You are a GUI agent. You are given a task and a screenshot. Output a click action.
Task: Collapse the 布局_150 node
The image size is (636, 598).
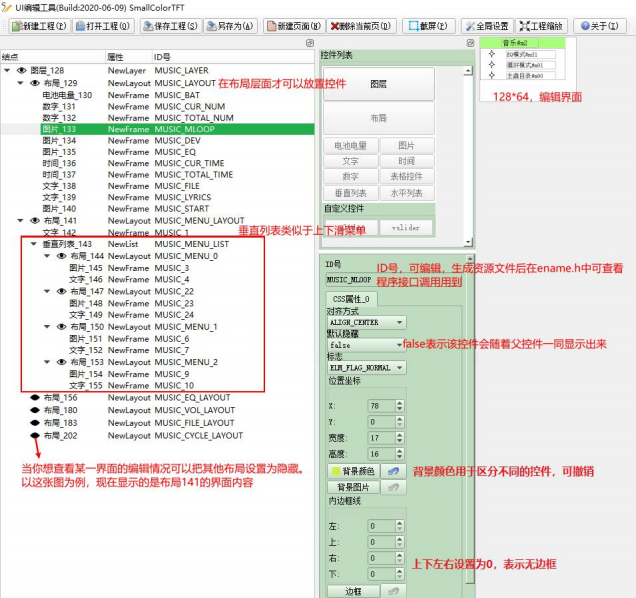pyautogui.click(x=47, y=327)
